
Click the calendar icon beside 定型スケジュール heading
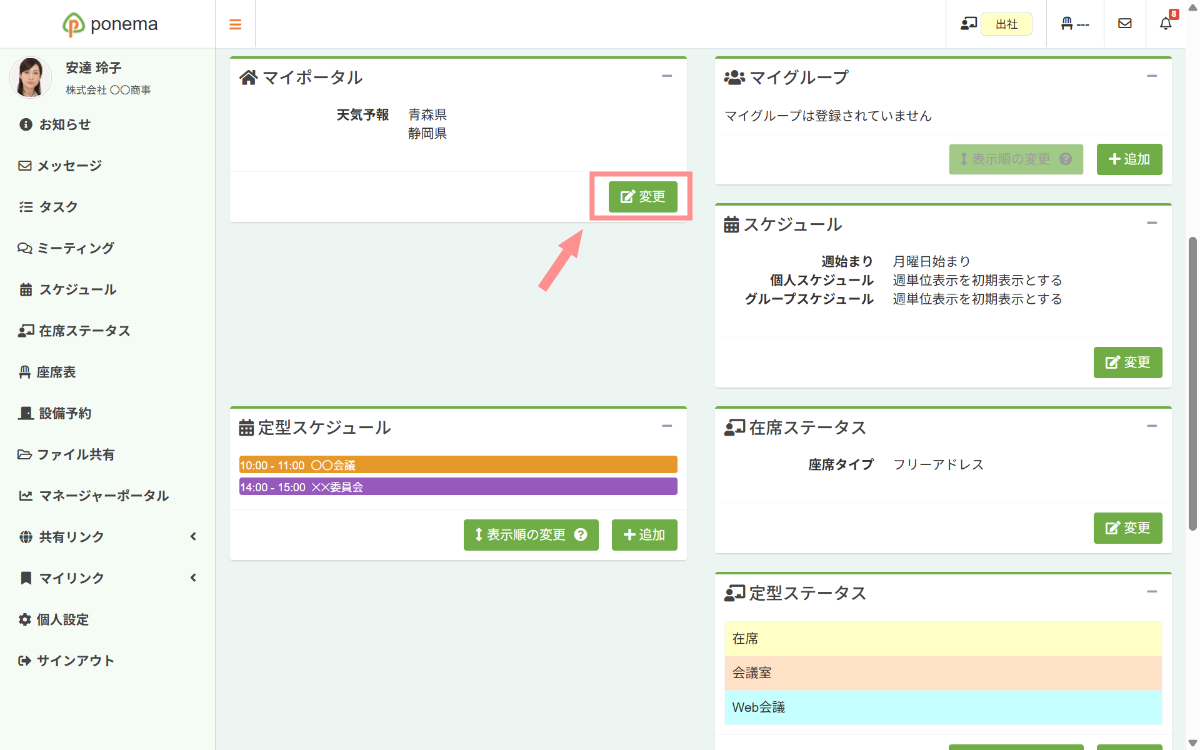click(247, 428)
